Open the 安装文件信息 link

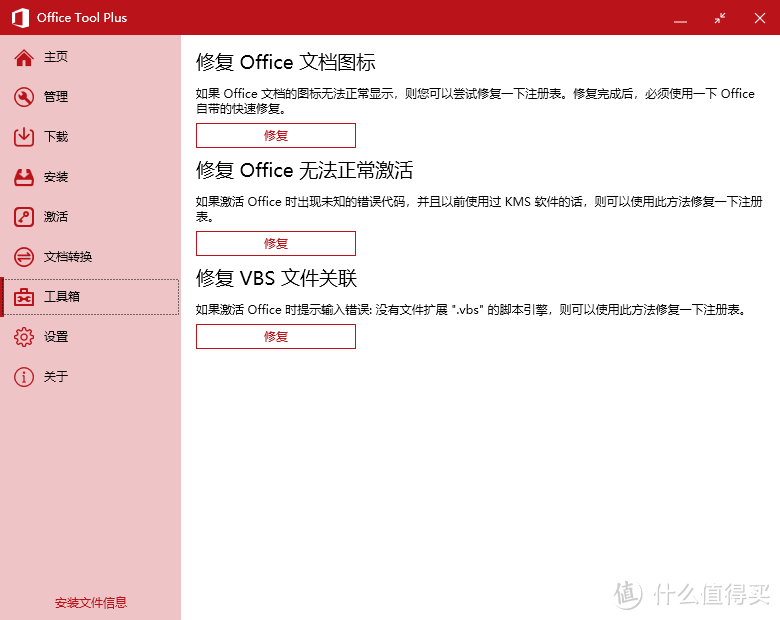[91, 603]
